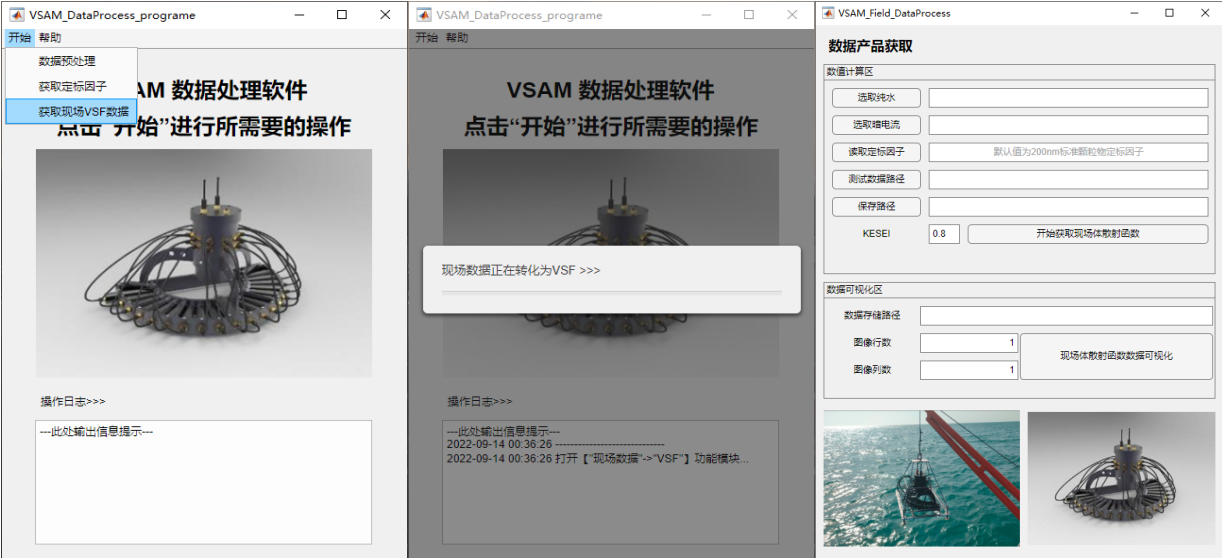Maximize the VSAM_Field_DataProcess window
The height and width of the screenshot is (558, 1222).
pyautogui.click(x=1169, y=13)
